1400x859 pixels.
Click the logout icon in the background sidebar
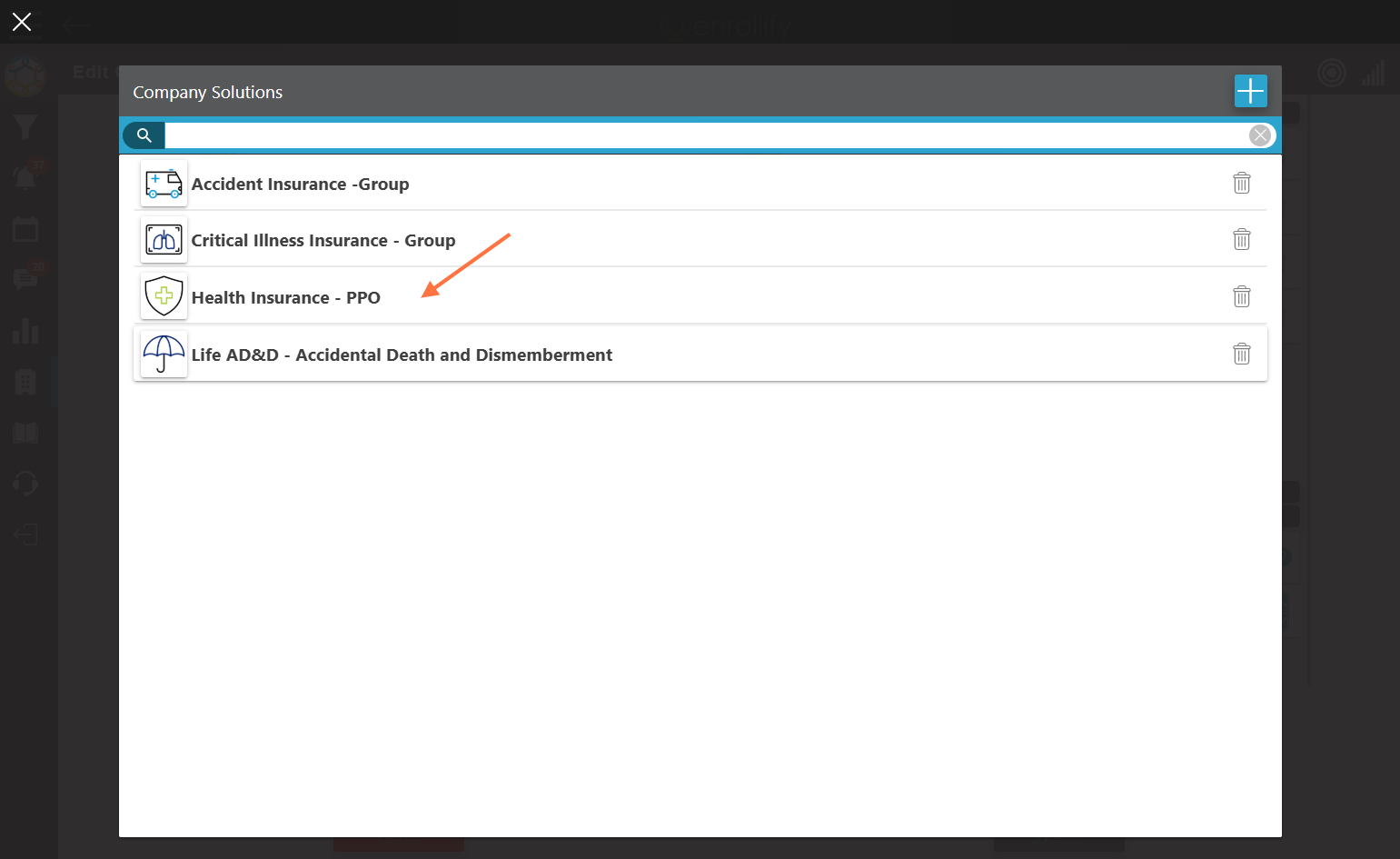25,534
